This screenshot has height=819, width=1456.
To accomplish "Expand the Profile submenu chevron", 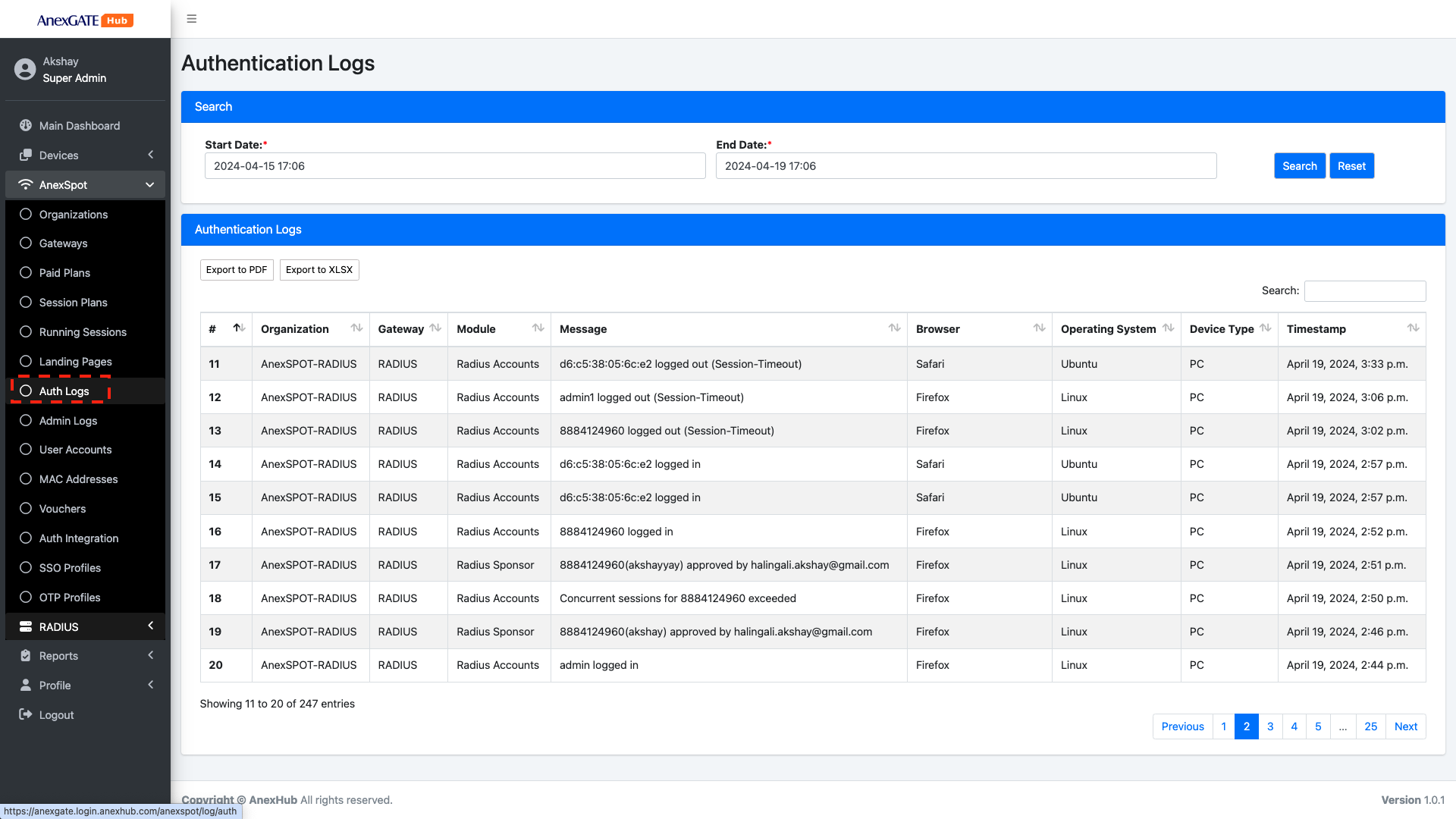I will (x=150, y=686).
